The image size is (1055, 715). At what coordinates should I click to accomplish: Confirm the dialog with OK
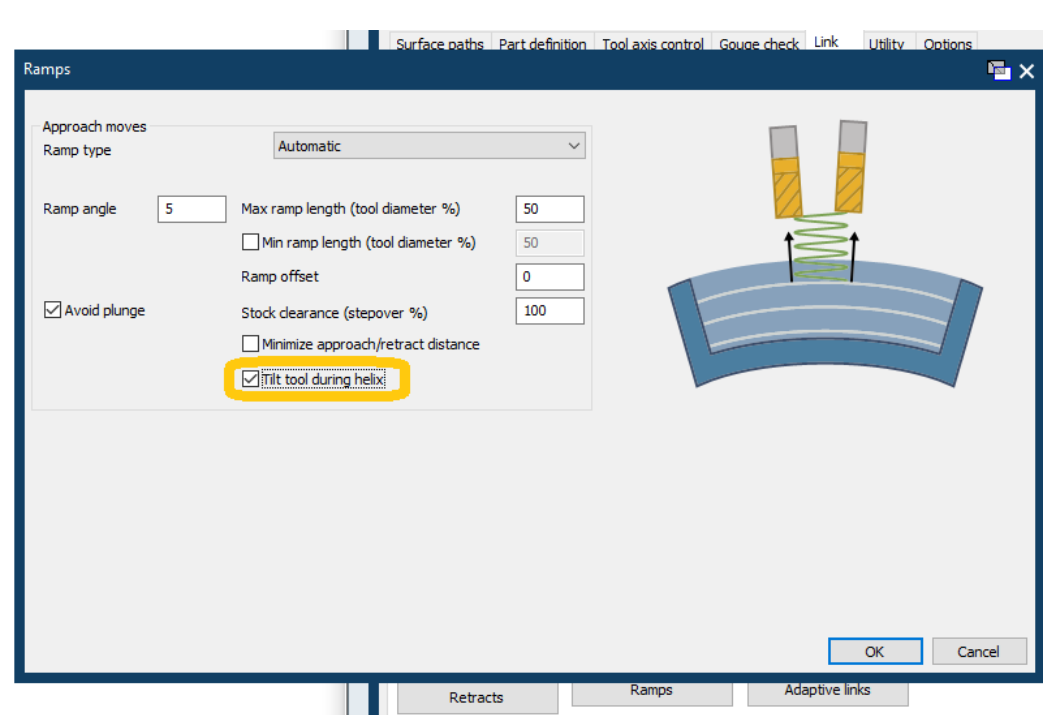pos(875,651)
